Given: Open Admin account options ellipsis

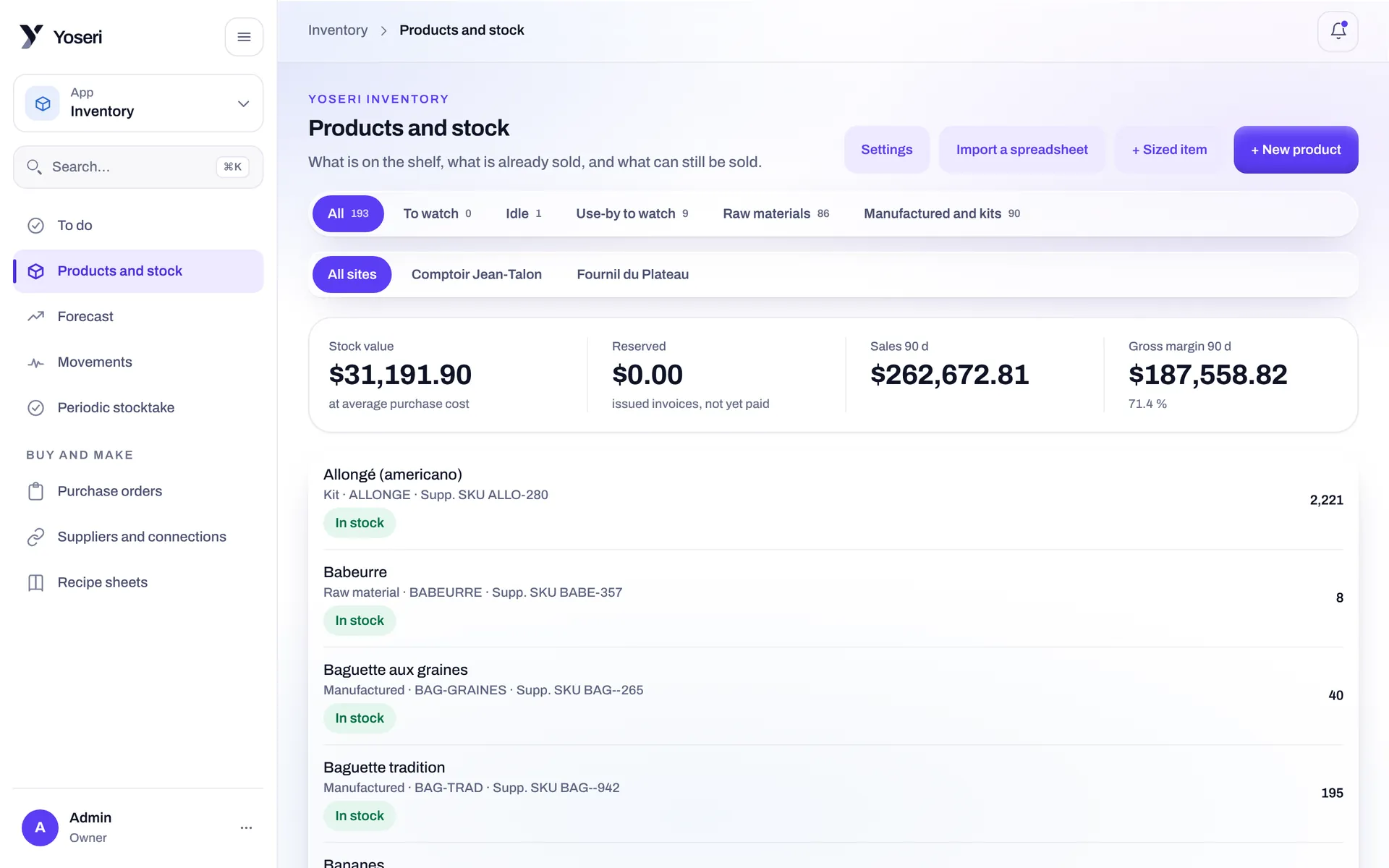Looking at the screenshot, I should [x=246, y=827].
